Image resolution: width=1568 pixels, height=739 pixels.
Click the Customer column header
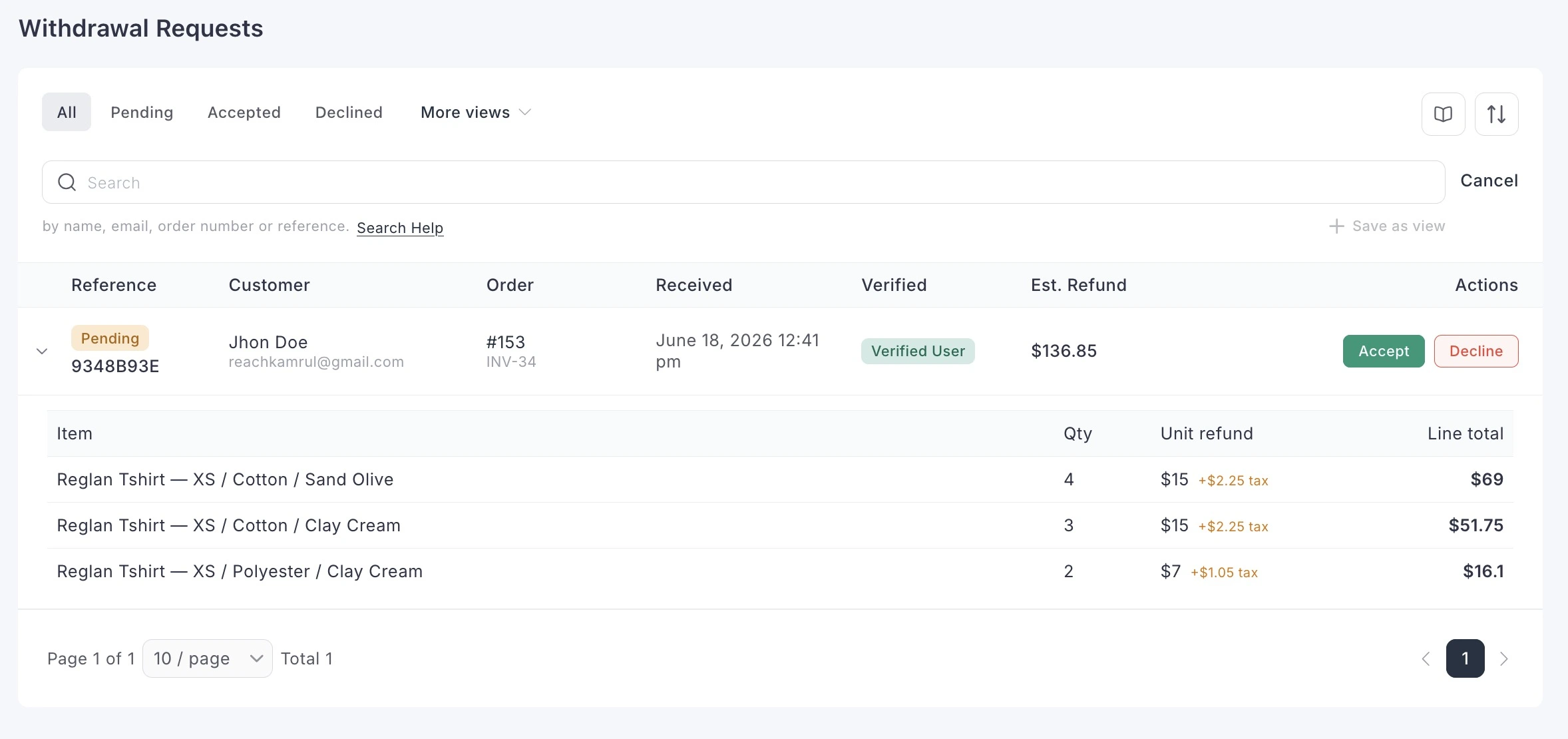270,285
